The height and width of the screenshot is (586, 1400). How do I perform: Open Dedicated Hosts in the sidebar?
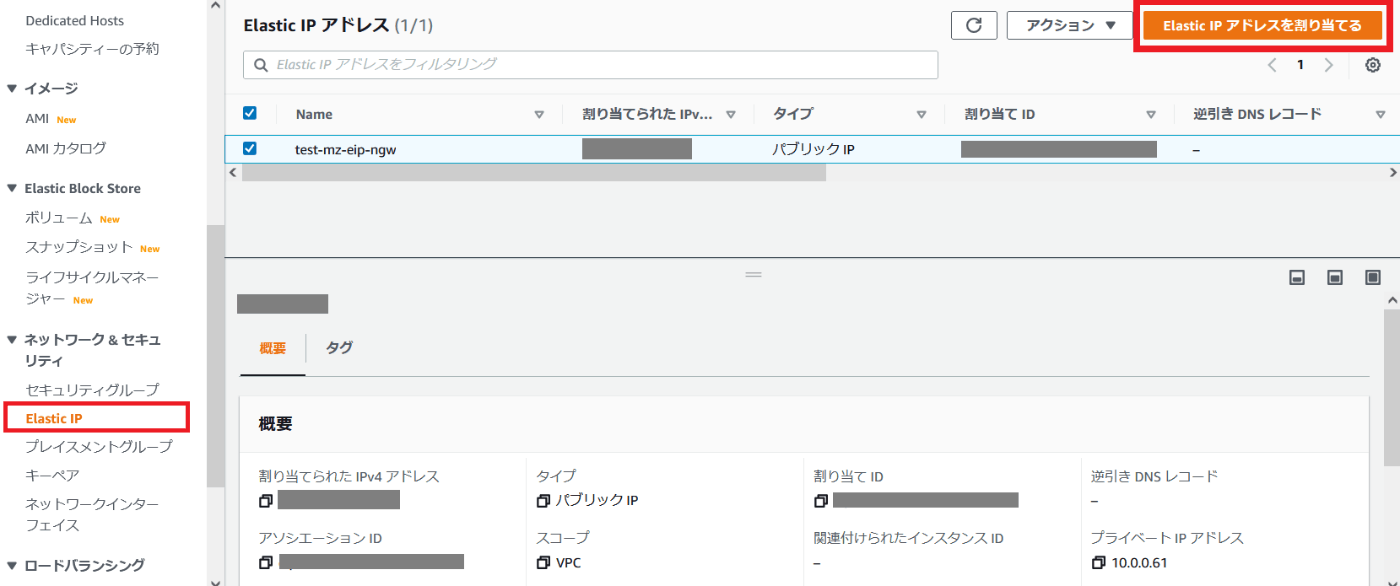tap(75, 20)
